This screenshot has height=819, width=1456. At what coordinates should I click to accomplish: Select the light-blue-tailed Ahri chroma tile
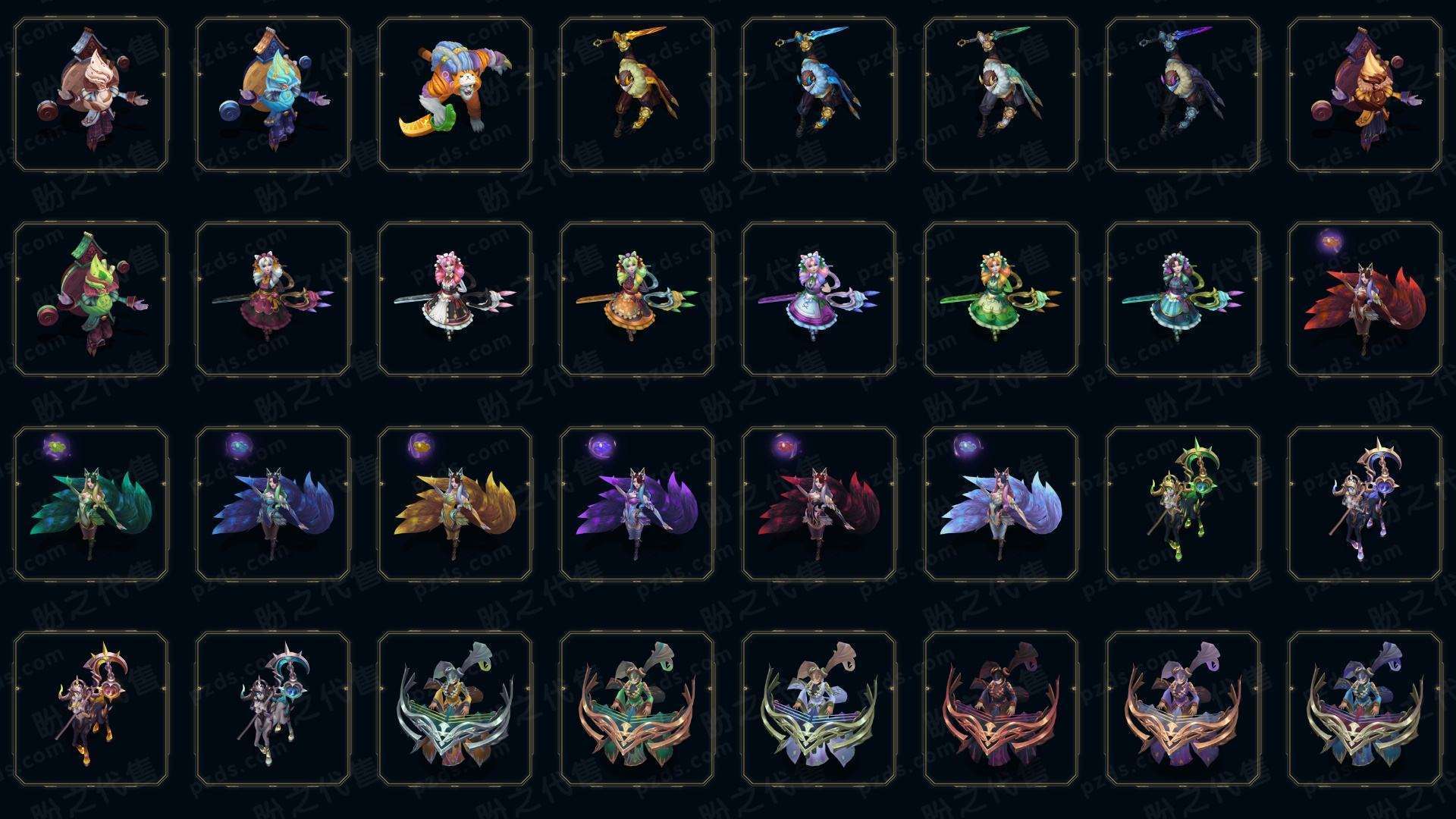pos(1001,504)
